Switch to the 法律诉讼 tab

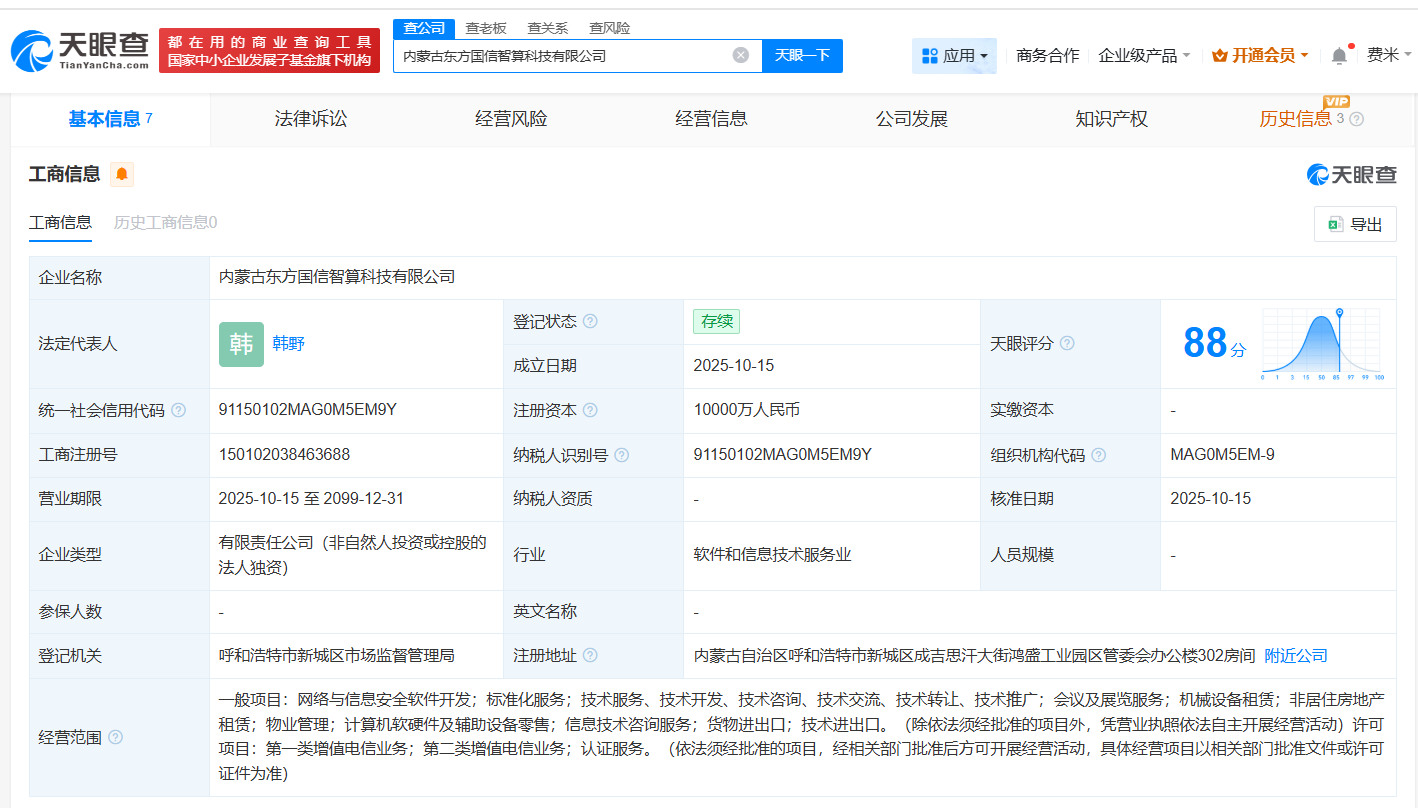(x=310, y=118)
